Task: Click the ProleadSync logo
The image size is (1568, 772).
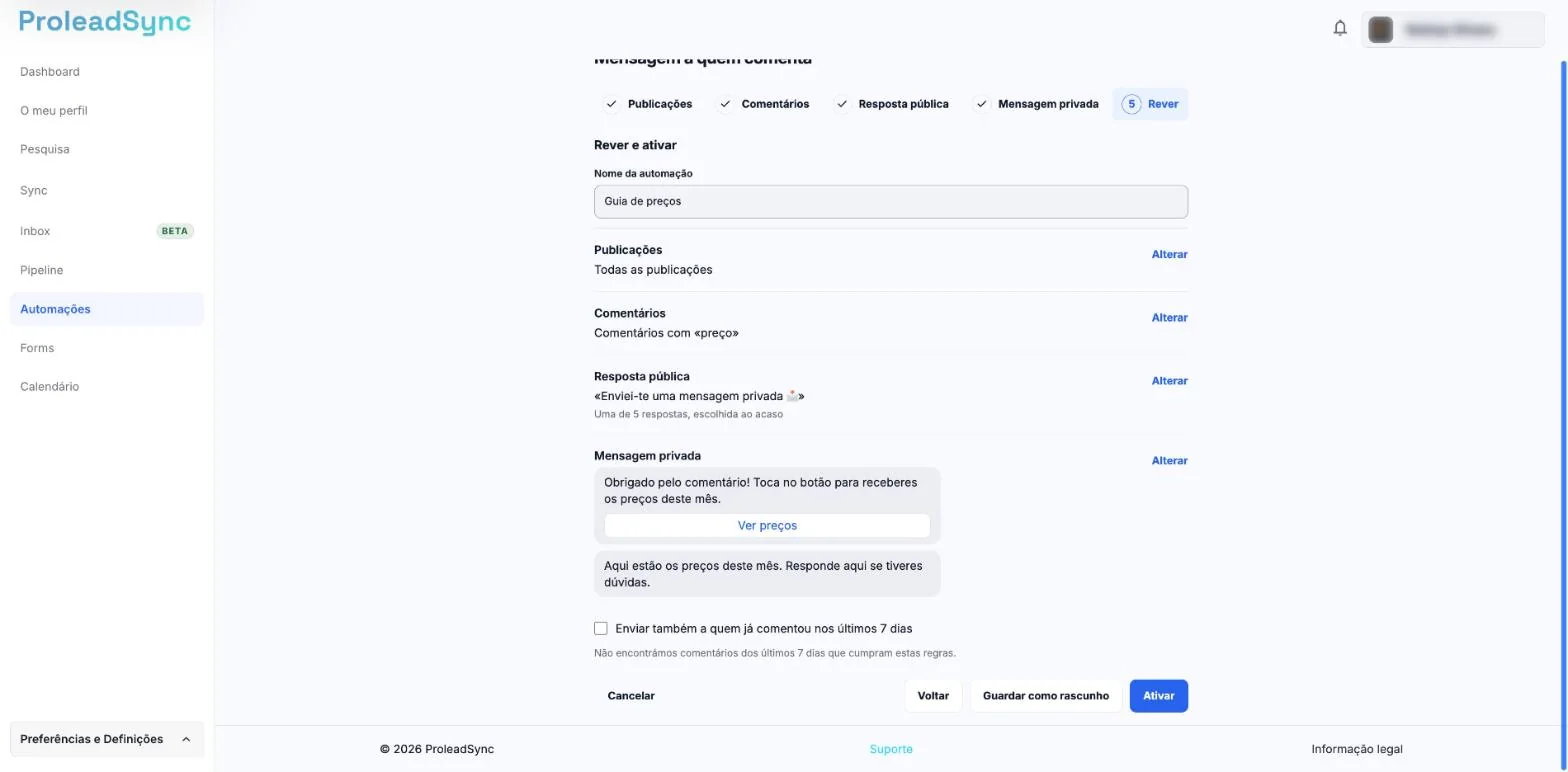Action: (x=105, y=22)
